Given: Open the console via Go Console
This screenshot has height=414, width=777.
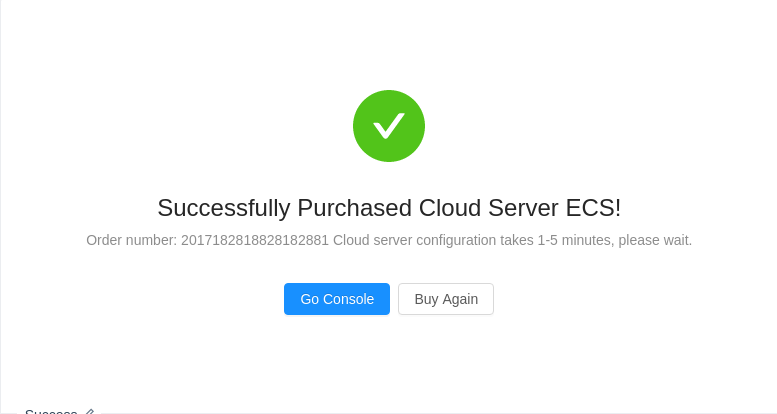Looking at the screenshot, I should click(337, 299).
